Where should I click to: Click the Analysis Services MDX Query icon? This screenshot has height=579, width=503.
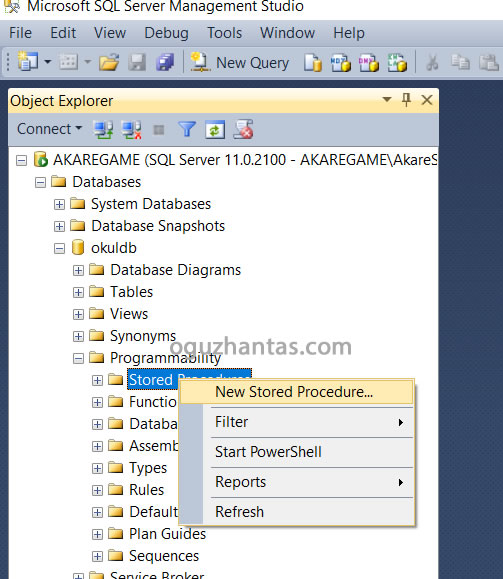341,62
